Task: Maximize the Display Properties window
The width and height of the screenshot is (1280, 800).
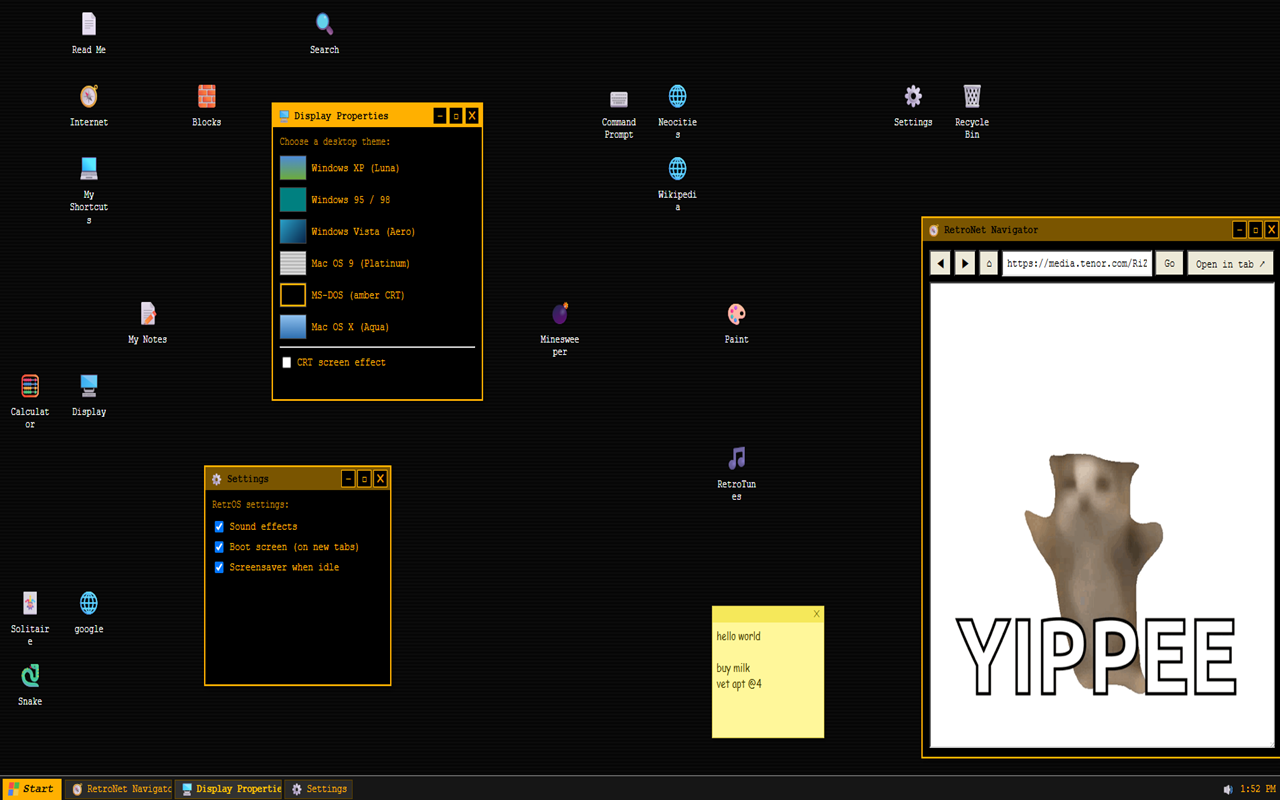Action: (456, 116)
